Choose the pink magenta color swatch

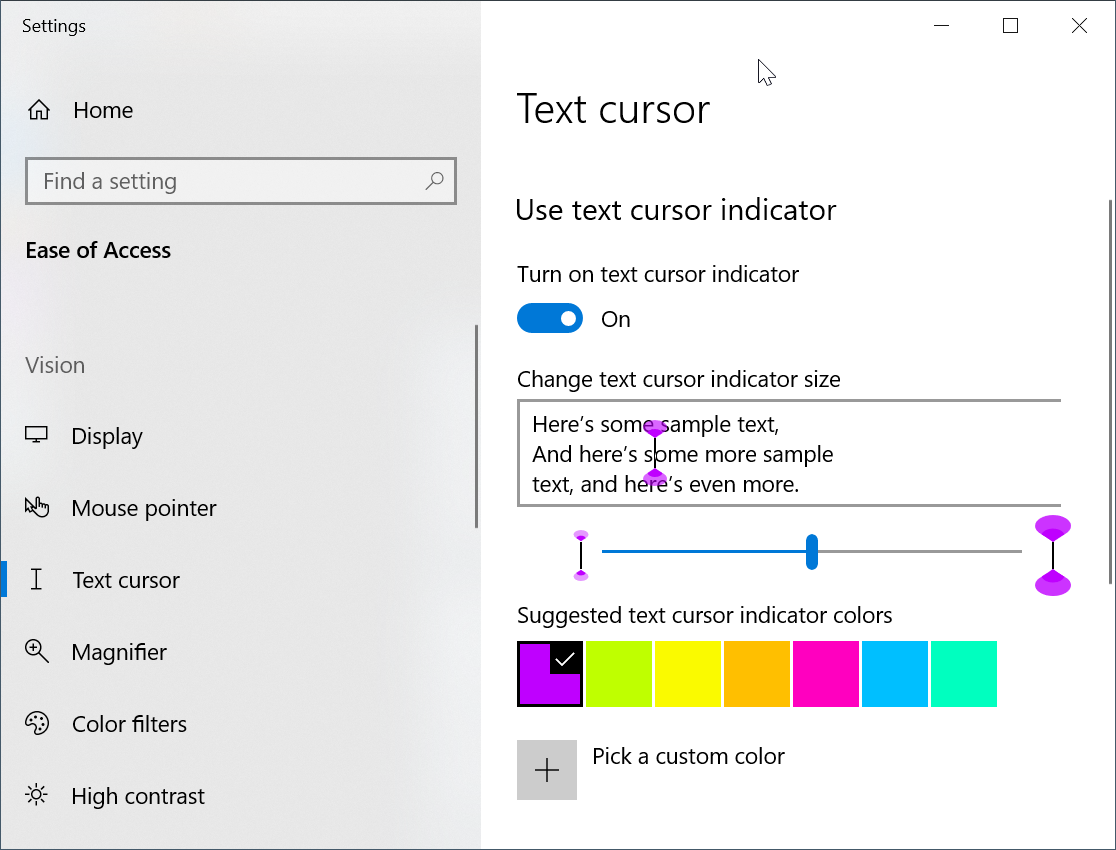[826, 674]
